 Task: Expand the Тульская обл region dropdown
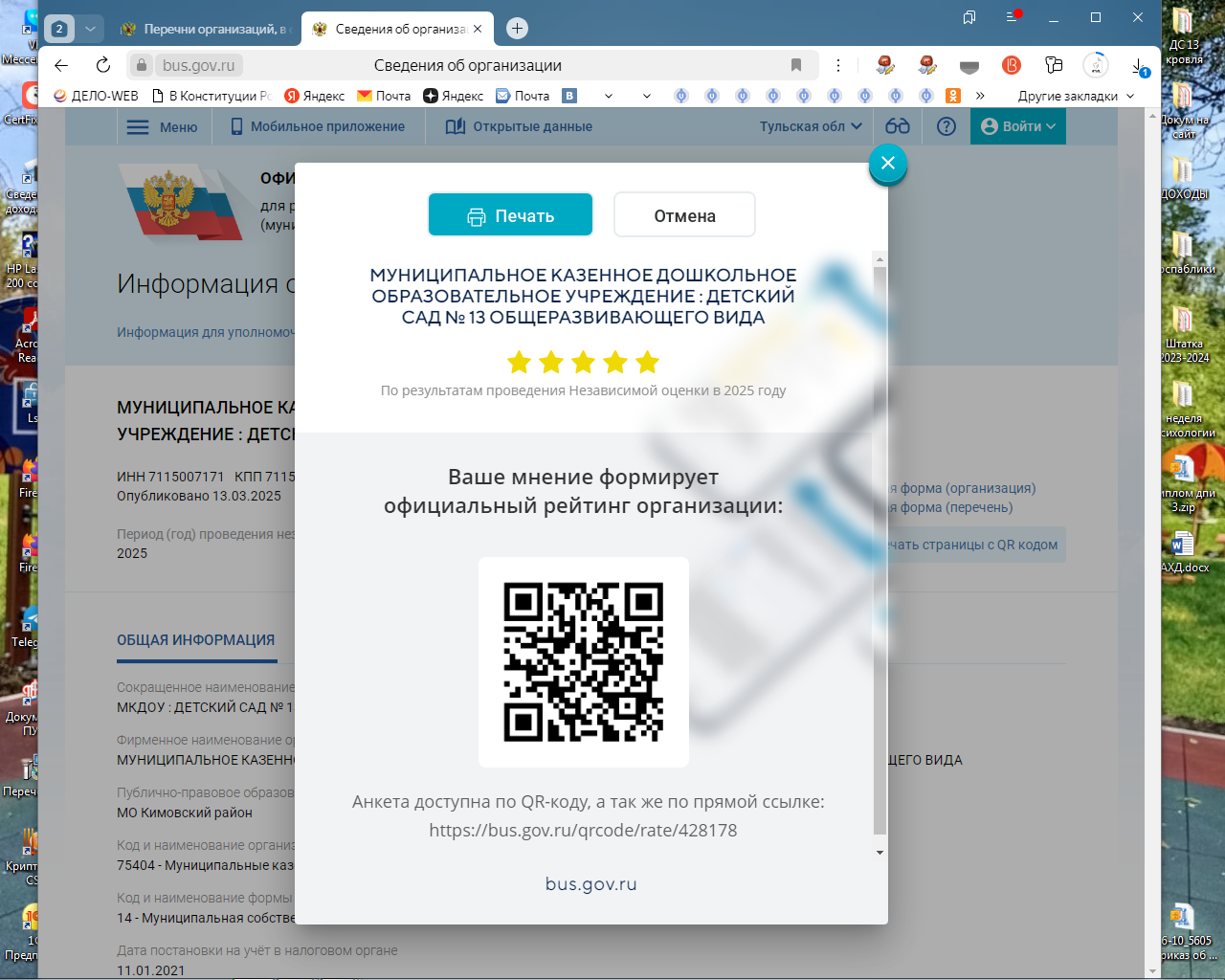(811, 126)
